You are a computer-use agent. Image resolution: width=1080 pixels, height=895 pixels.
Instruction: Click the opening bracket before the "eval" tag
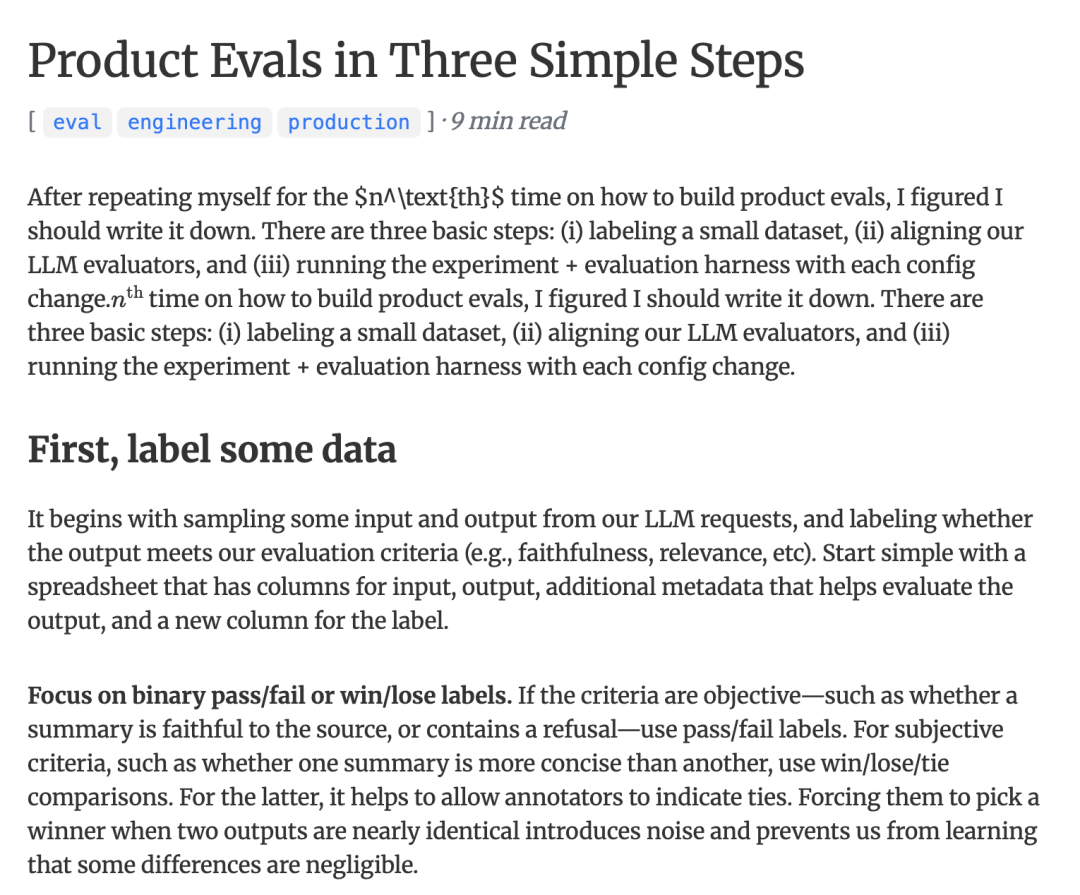click(x=32, y=122)
